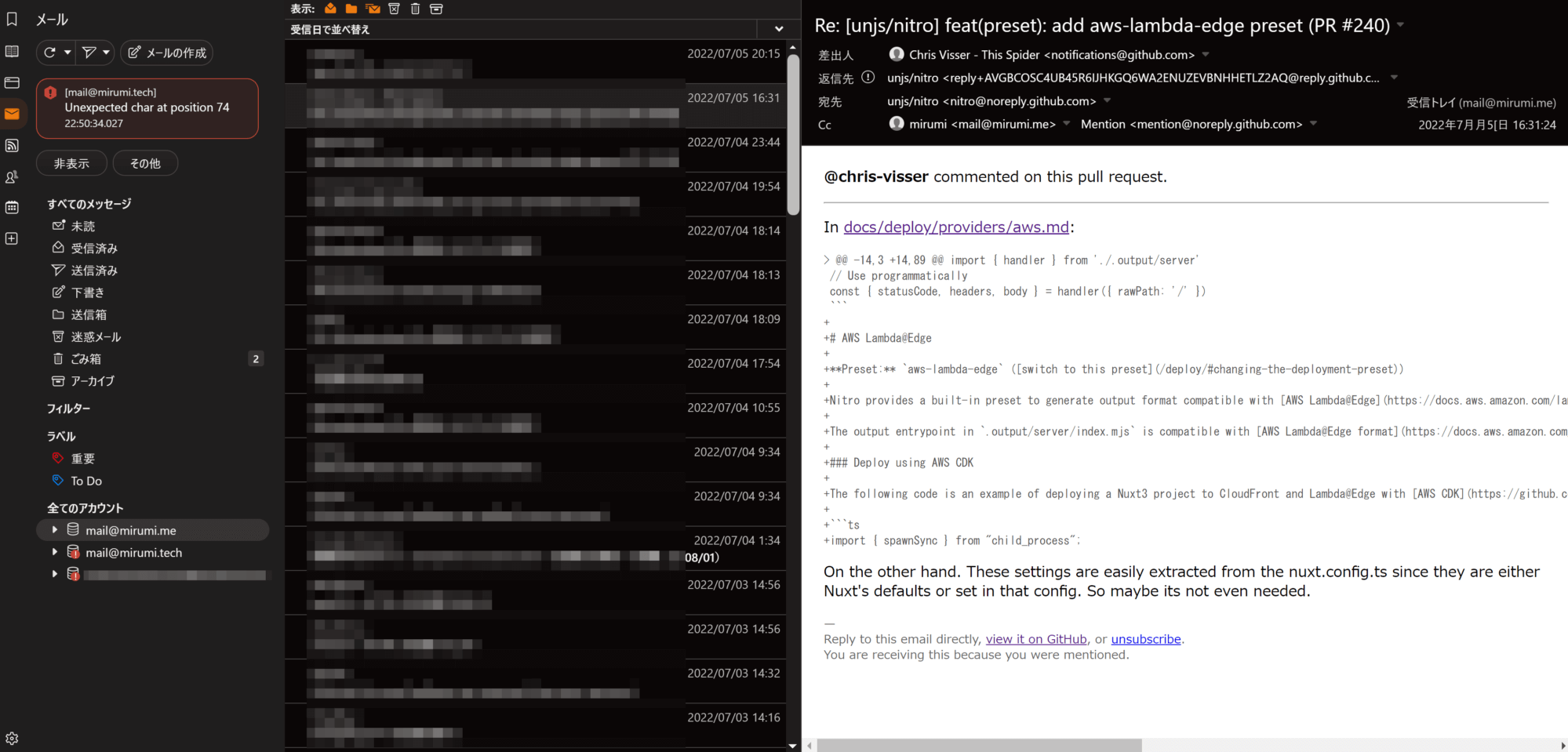Screen dimensions: 1568x752
Task: Toggle showing custom folders in 表示 bar
Action: coord(351,9)
